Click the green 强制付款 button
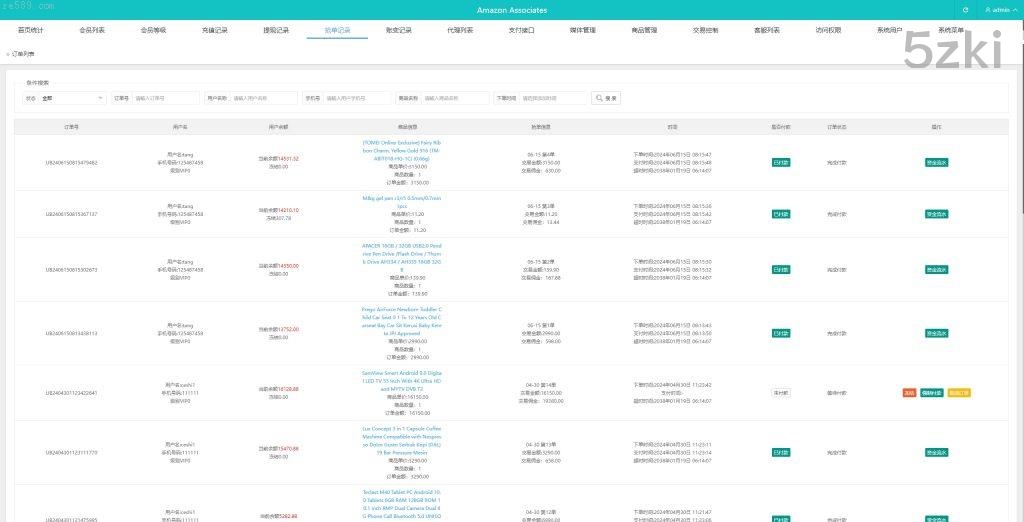The width and height of the screenshot is (1024, 522). click(x=932, y=393)
